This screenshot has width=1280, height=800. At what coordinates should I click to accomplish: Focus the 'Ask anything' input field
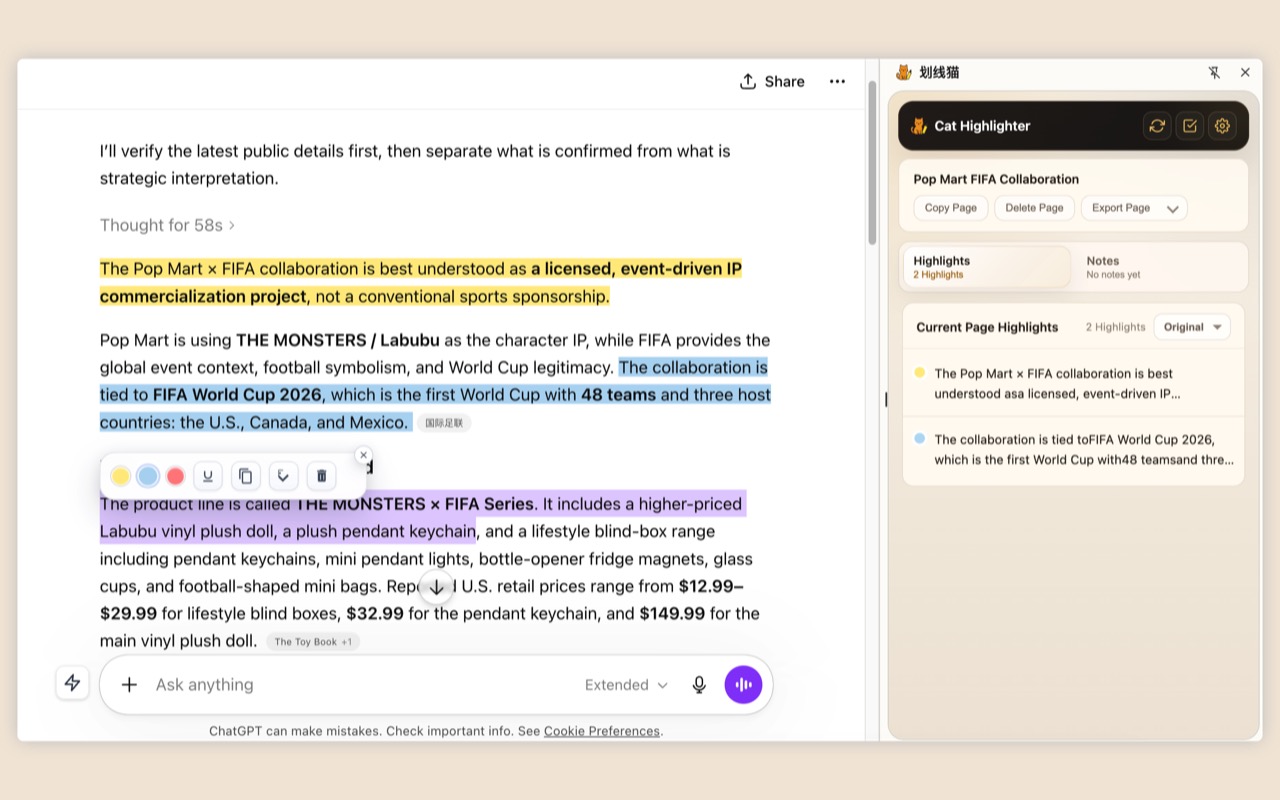[x=360, y=685]
